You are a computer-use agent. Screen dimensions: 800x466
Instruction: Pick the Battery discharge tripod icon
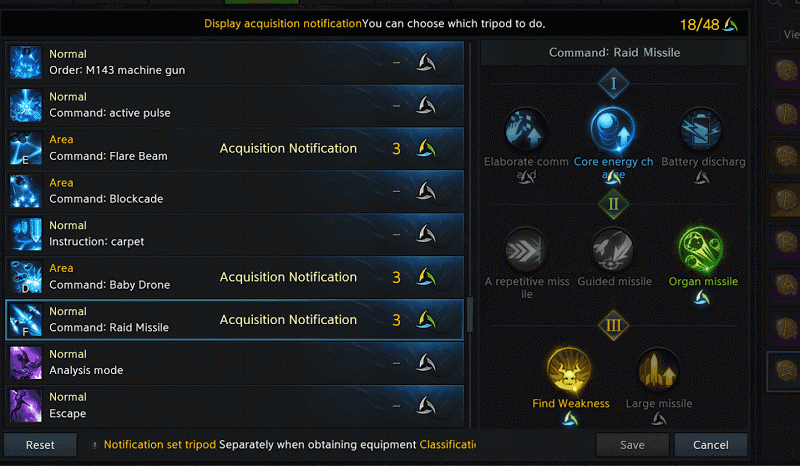701,129
